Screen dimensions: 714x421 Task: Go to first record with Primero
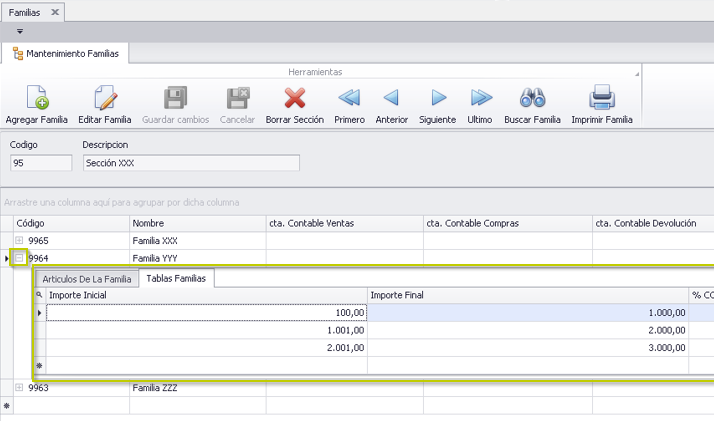coord(349,97)
